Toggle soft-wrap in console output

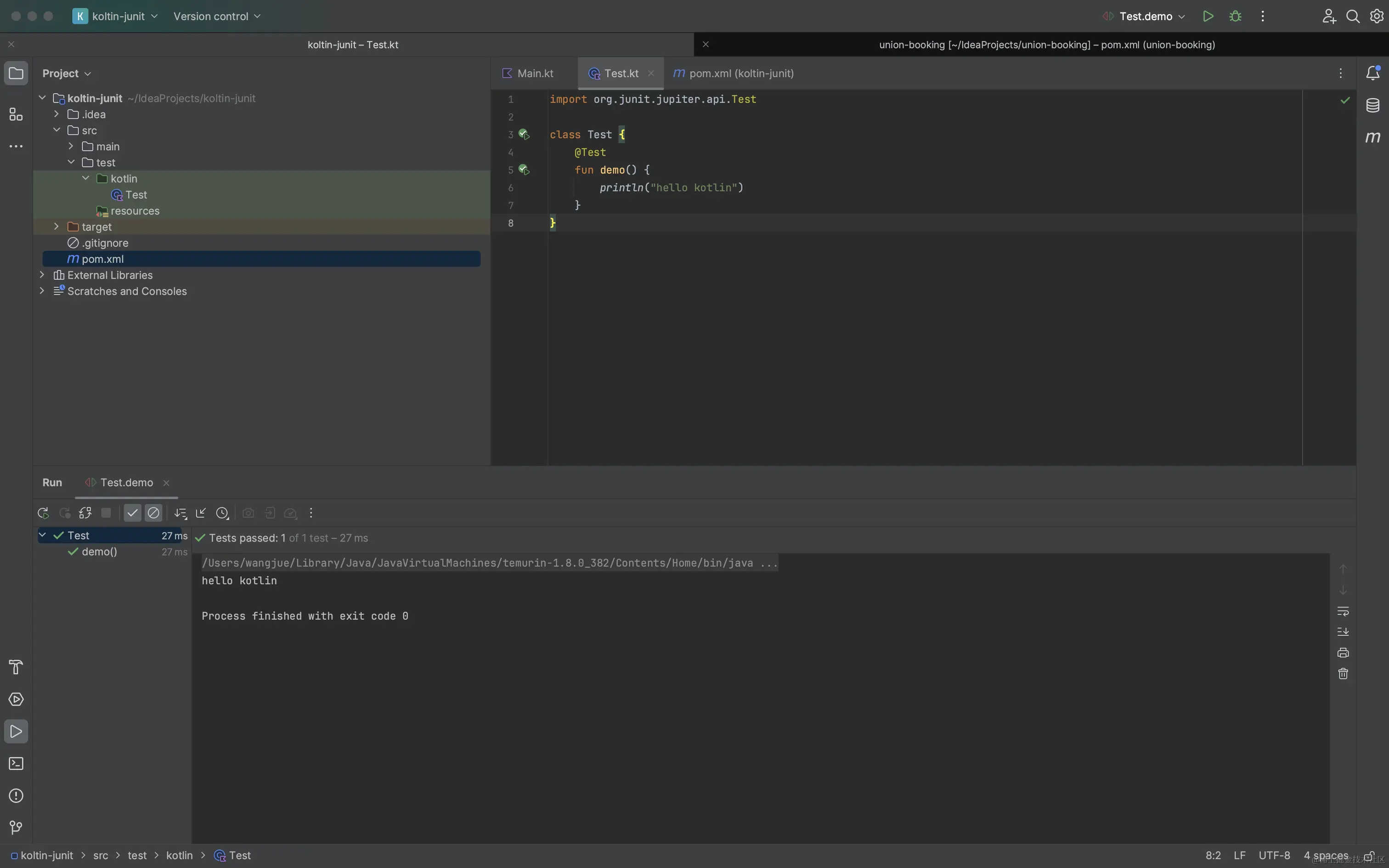(x=1343, y=611)
